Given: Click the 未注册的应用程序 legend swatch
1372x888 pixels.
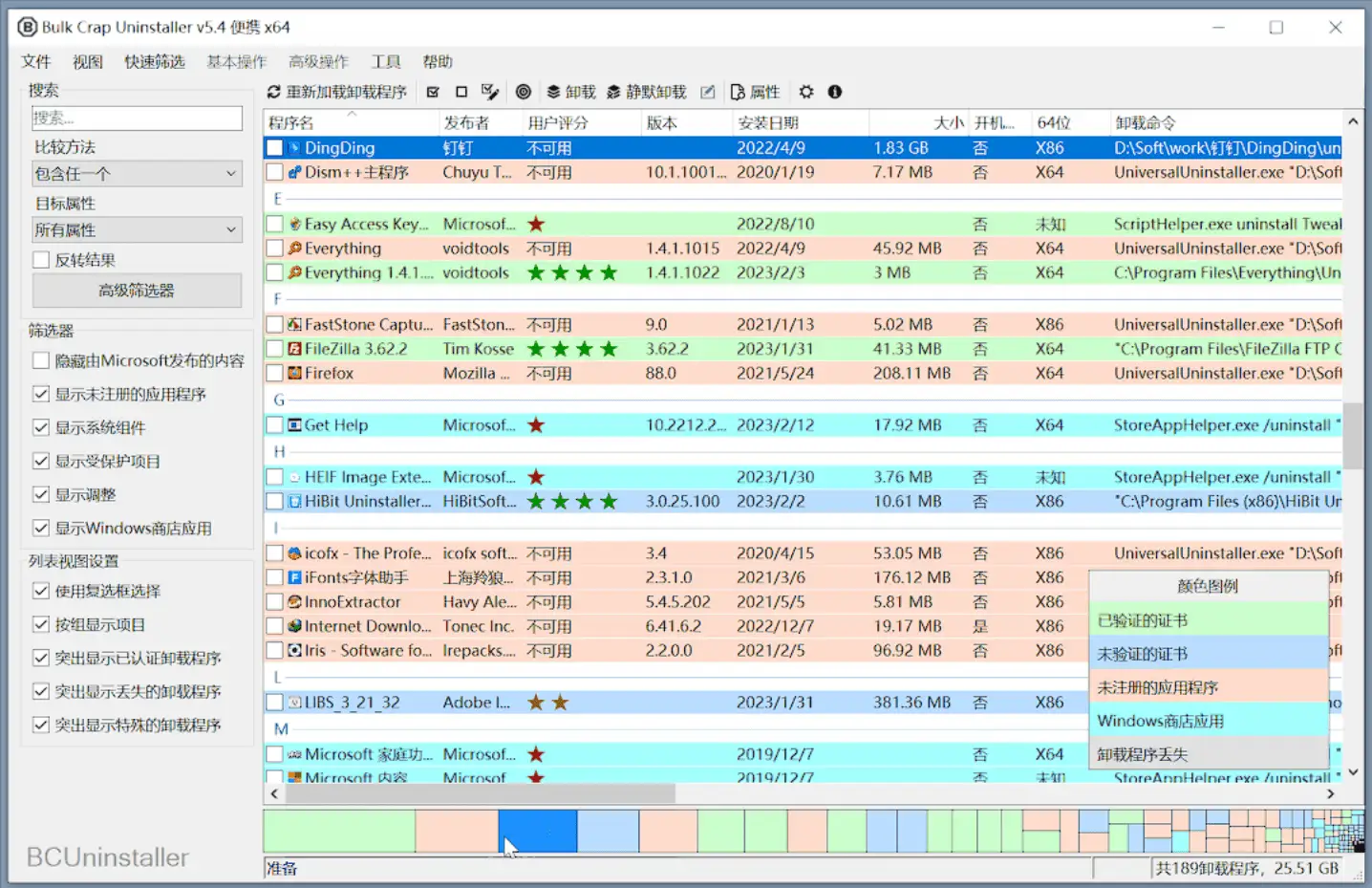Looking at the screenshot, I should point(1209,687).
